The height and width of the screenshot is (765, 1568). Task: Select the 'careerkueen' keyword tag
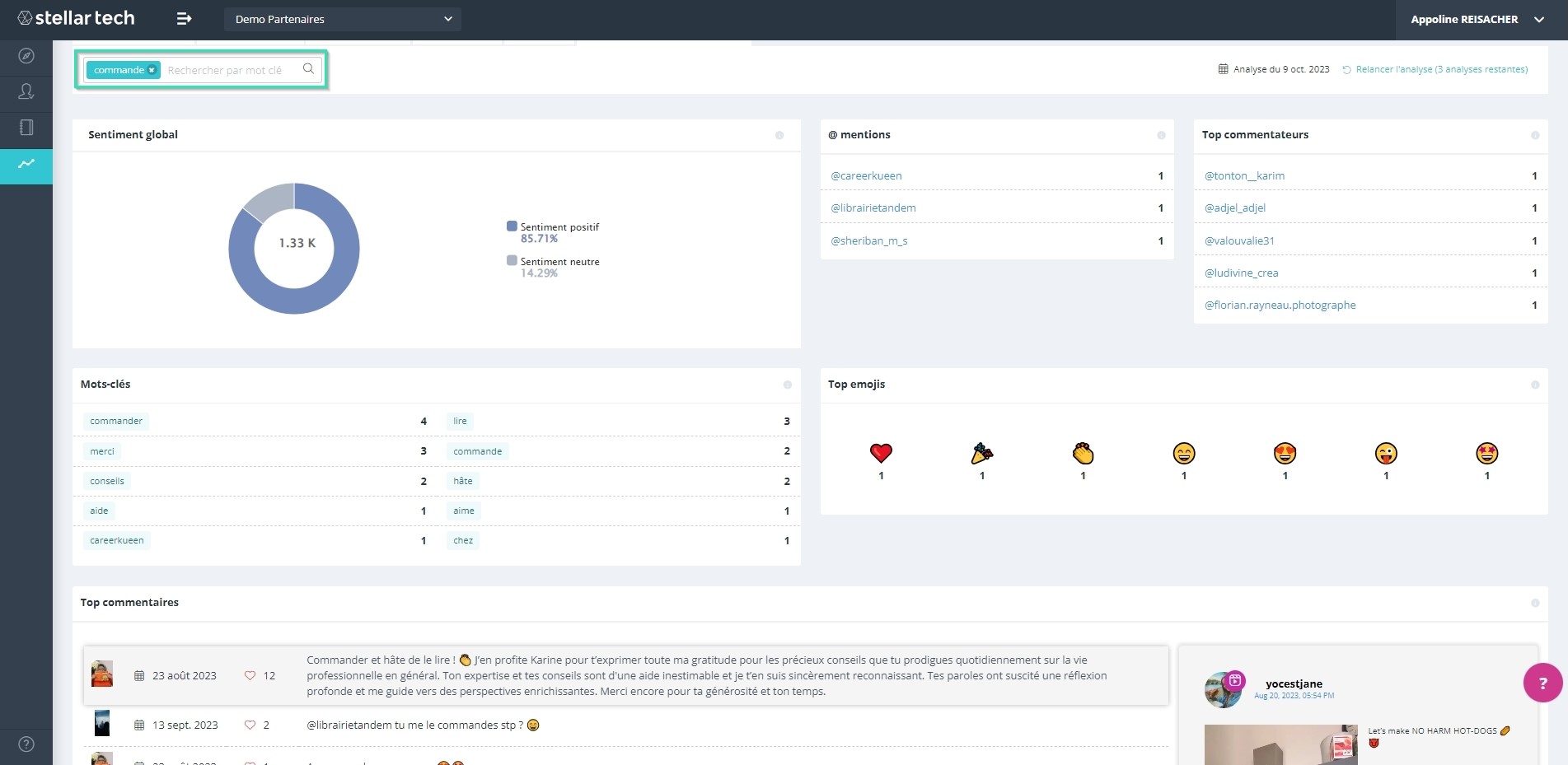click(117, 540)
